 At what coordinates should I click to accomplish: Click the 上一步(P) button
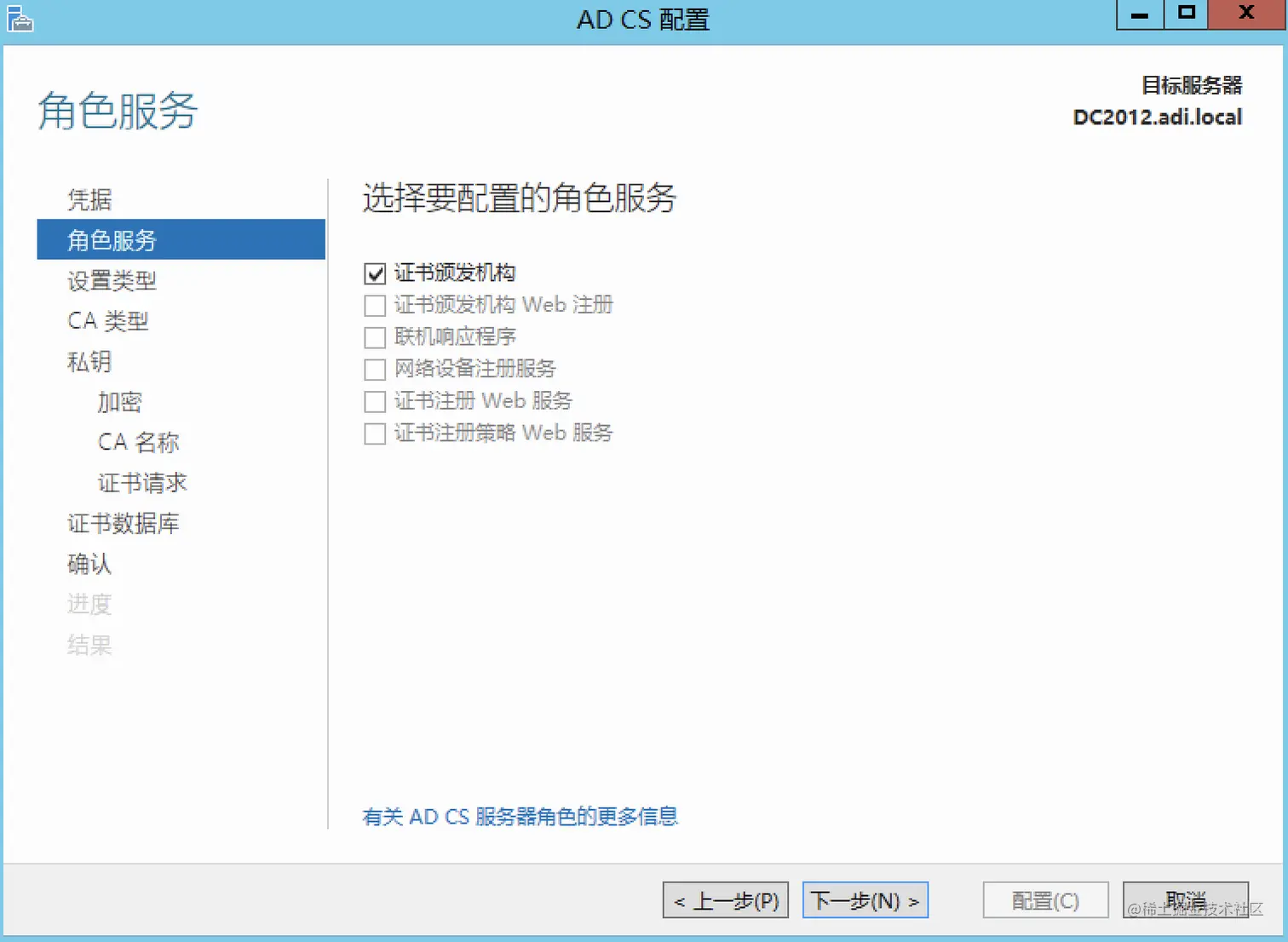point(726,900)
